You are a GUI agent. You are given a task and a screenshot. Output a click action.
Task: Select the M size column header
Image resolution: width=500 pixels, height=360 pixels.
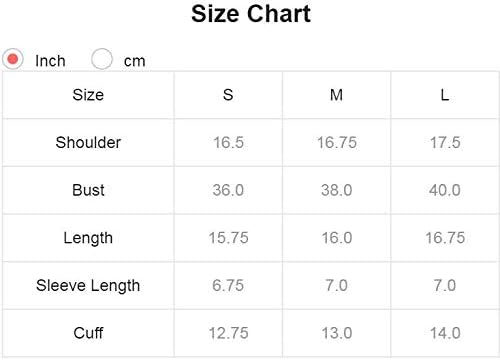tap(336, 95)
